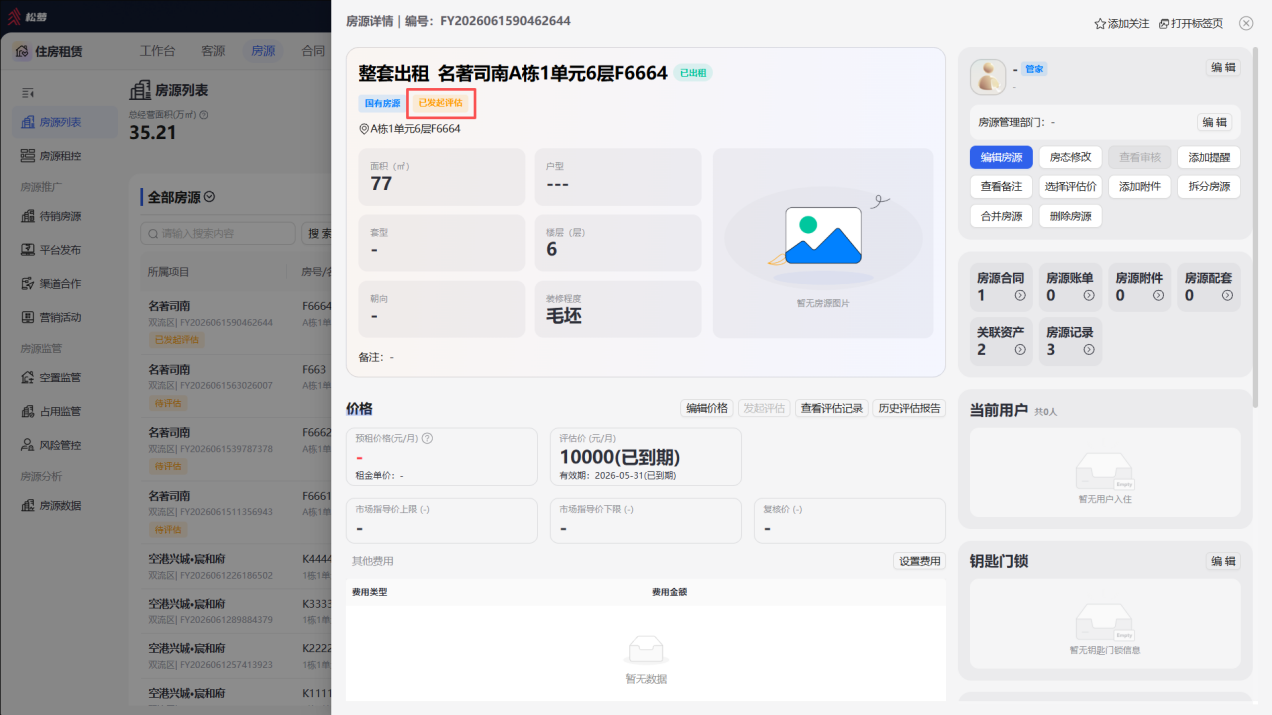
Task: Open 房源配套 card arrow
Action: click(1227, 295)
